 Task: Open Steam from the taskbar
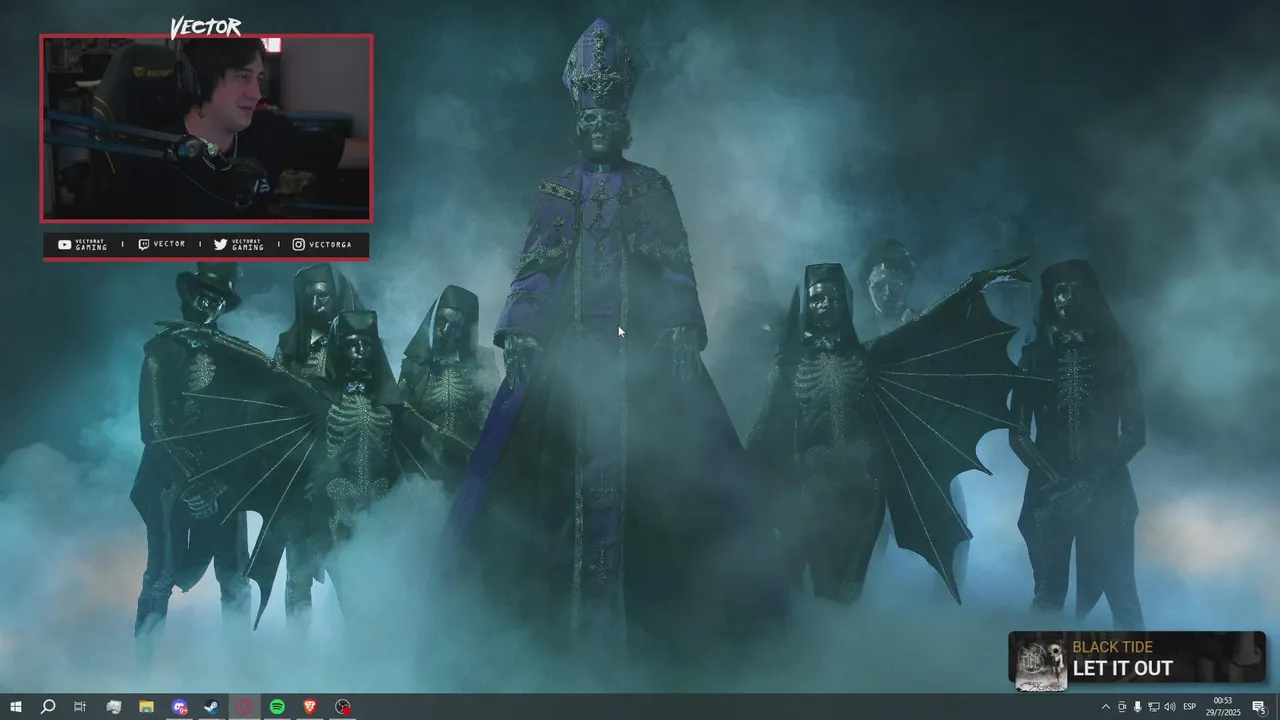pyautogui.click(x=212, y=707)
